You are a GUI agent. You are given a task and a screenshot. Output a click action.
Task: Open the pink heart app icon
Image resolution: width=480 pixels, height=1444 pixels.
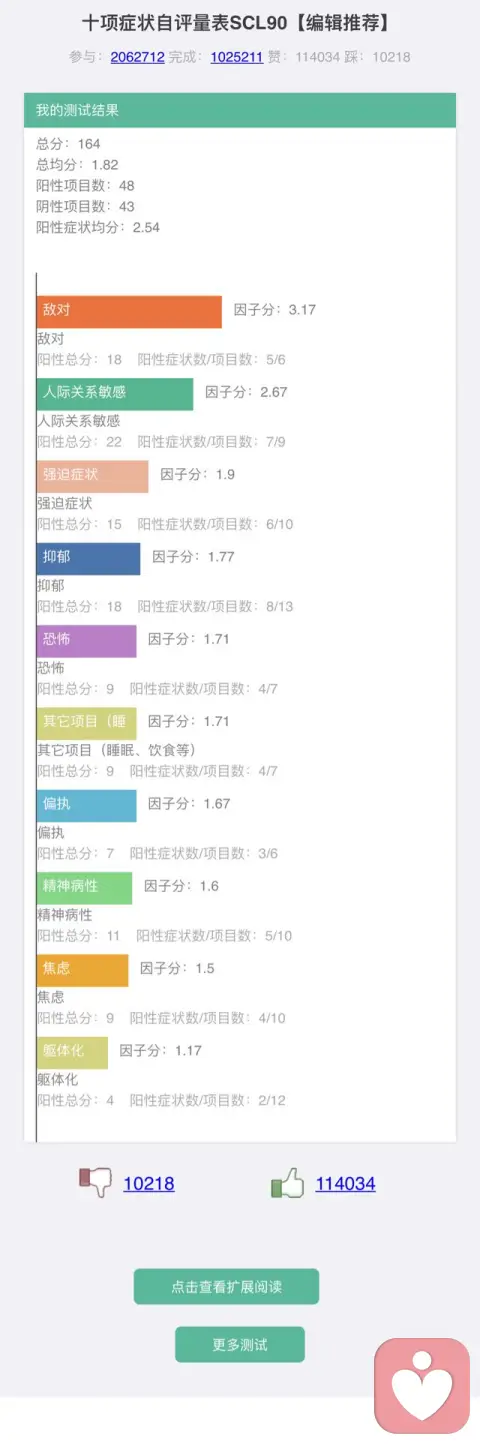coord(422,1386)
